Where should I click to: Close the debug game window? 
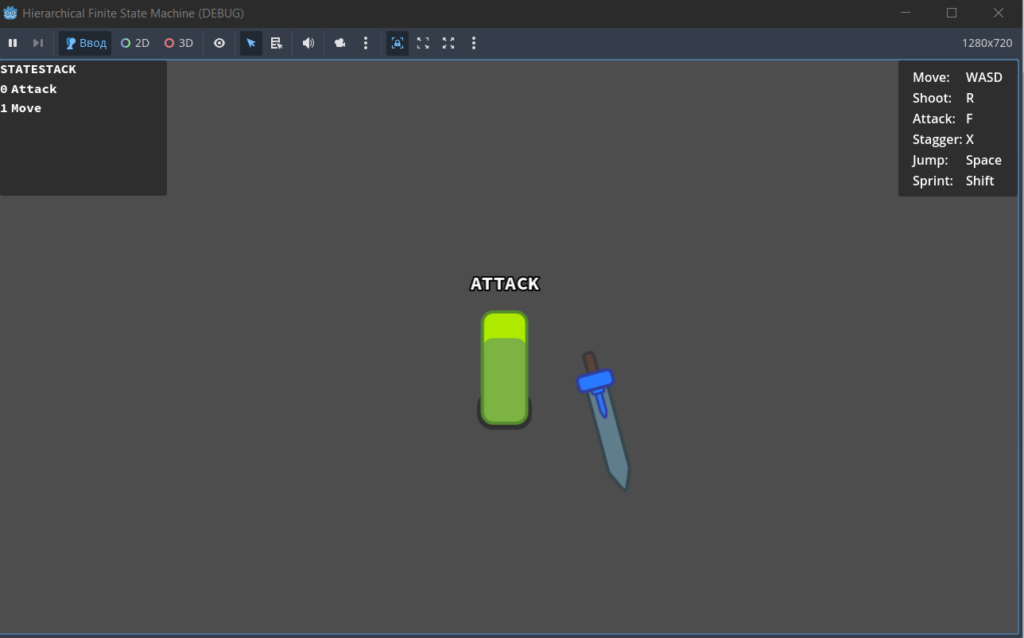click(x=999, y=13)
